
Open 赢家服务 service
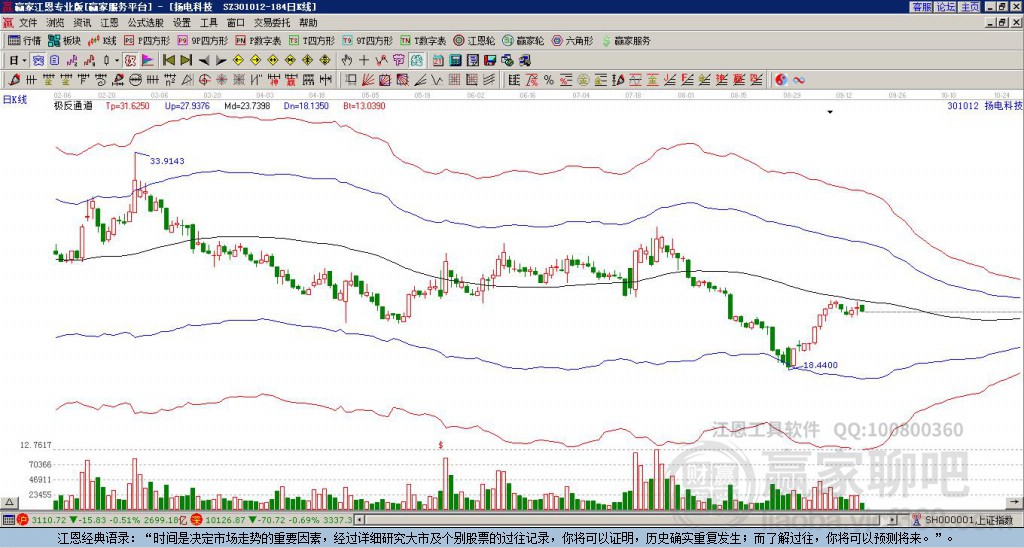pos(626,40)
